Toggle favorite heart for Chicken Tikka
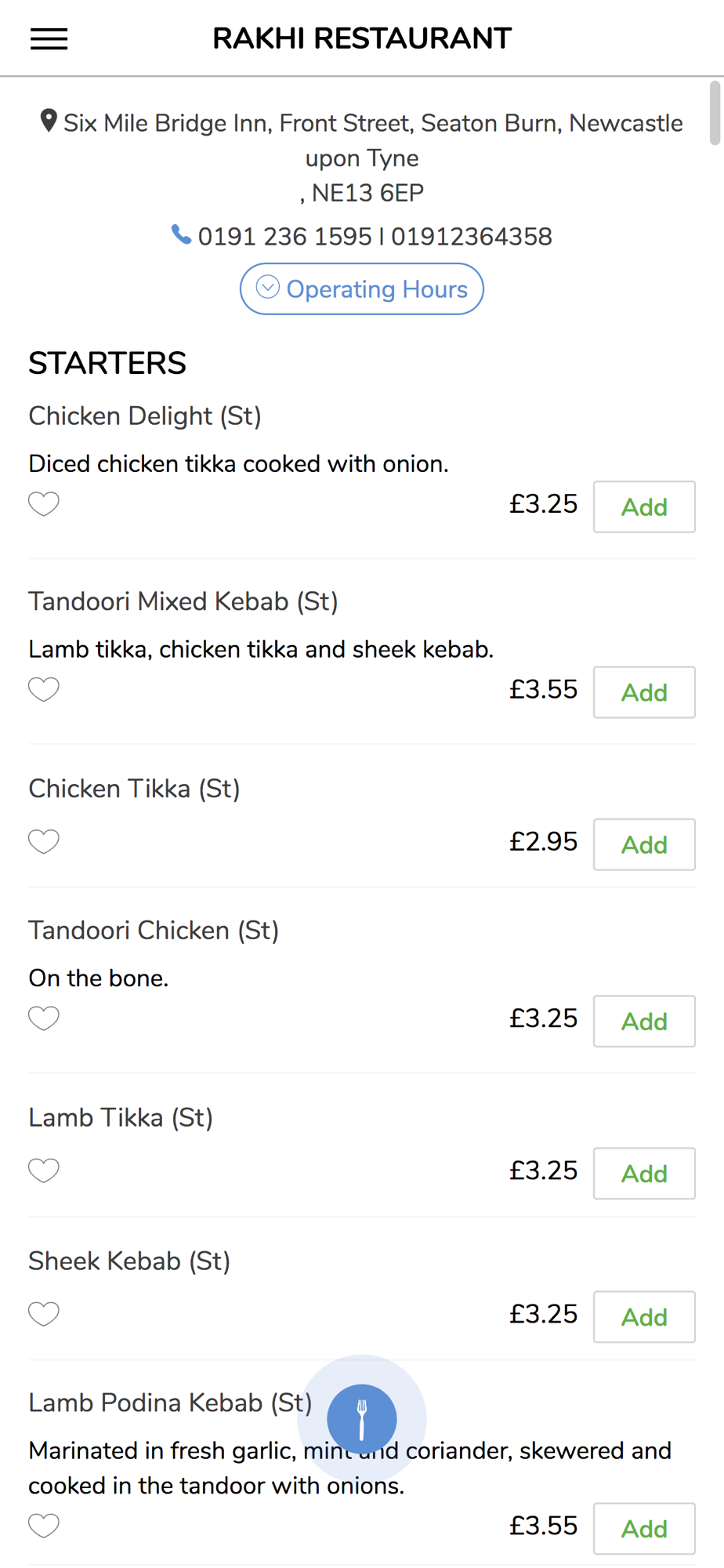This screenshot has width=724, height=1568. pyautogui.click(x=44, y=842)
